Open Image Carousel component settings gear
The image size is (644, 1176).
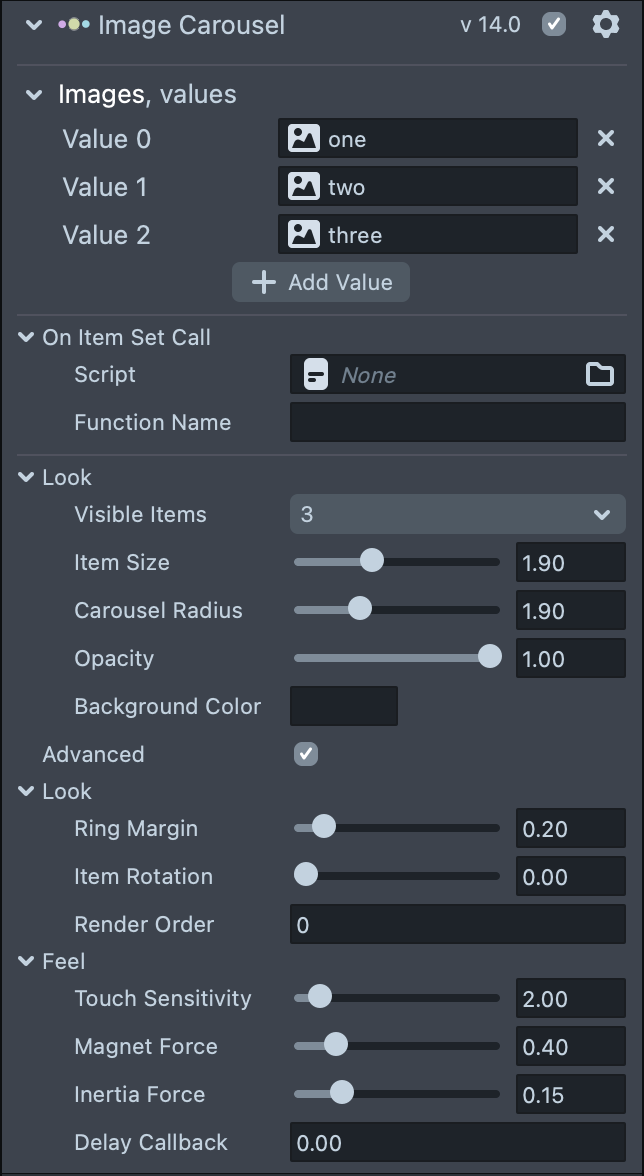click(x=606, y=25)
